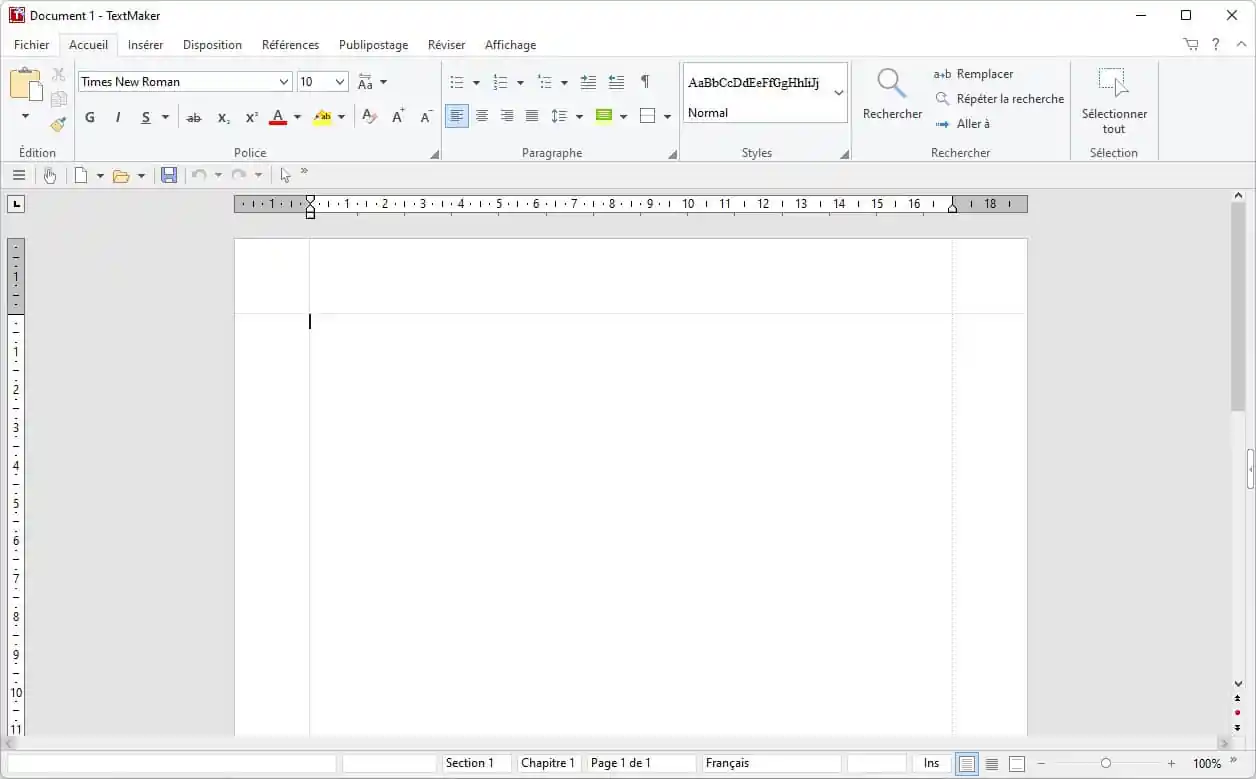The height and width of the screenshot is (779, 1256).
Task: Apply superscript formatting
Action: 251,117
